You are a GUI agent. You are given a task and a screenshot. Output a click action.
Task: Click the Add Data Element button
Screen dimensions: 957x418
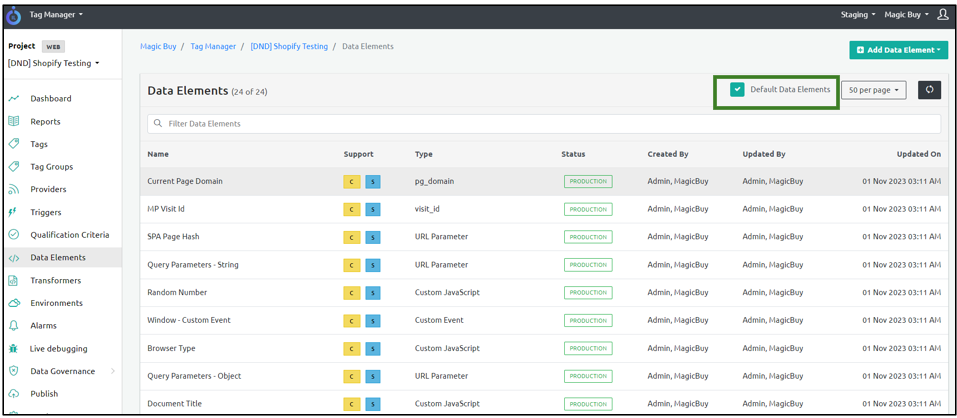[898, 50]
